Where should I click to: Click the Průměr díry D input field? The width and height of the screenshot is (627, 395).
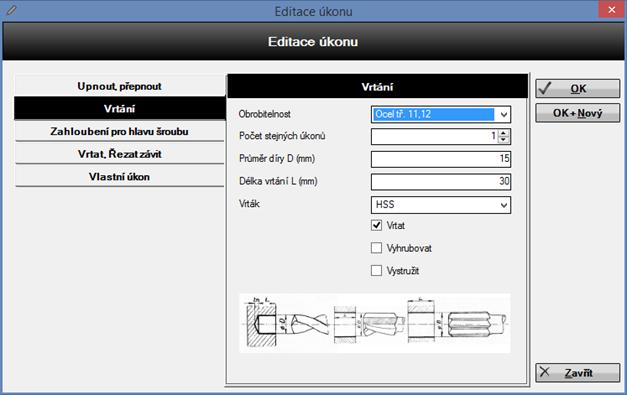441,159
